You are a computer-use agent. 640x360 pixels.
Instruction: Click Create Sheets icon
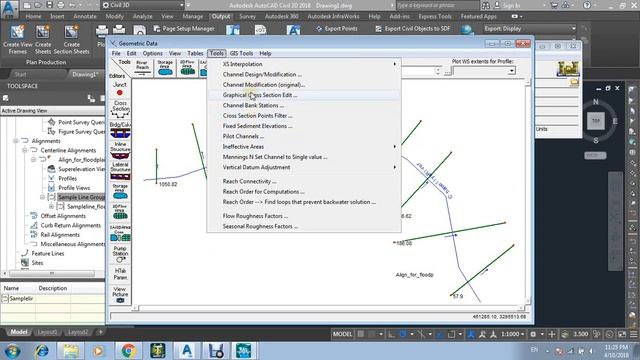point(42,32)
